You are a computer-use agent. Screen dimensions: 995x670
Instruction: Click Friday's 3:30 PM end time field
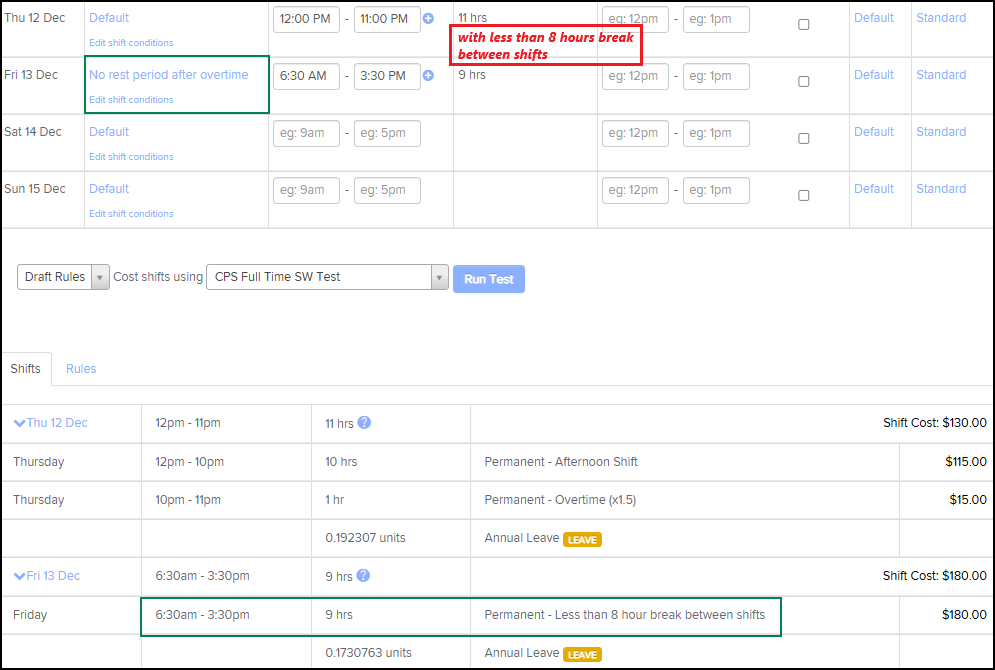click(387, 76)
